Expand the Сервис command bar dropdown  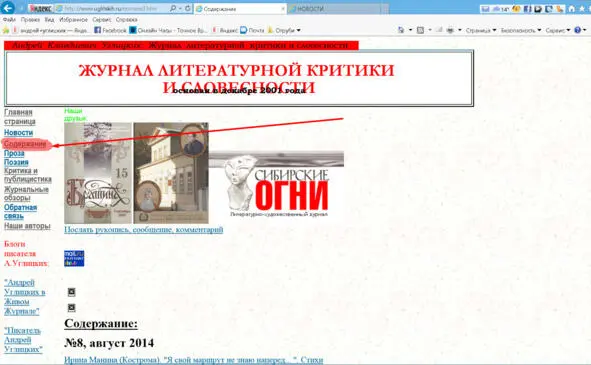(x=557, y=30)
